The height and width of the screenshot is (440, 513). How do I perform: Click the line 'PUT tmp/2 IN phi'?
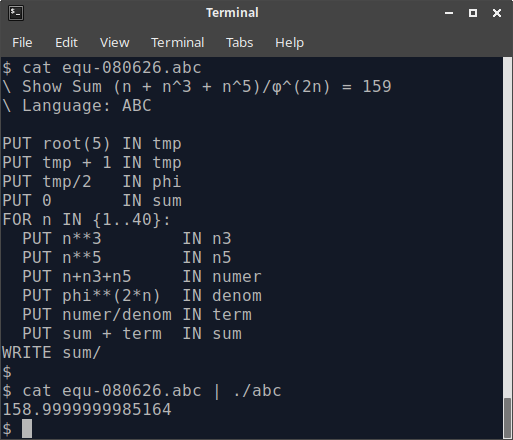92,182
